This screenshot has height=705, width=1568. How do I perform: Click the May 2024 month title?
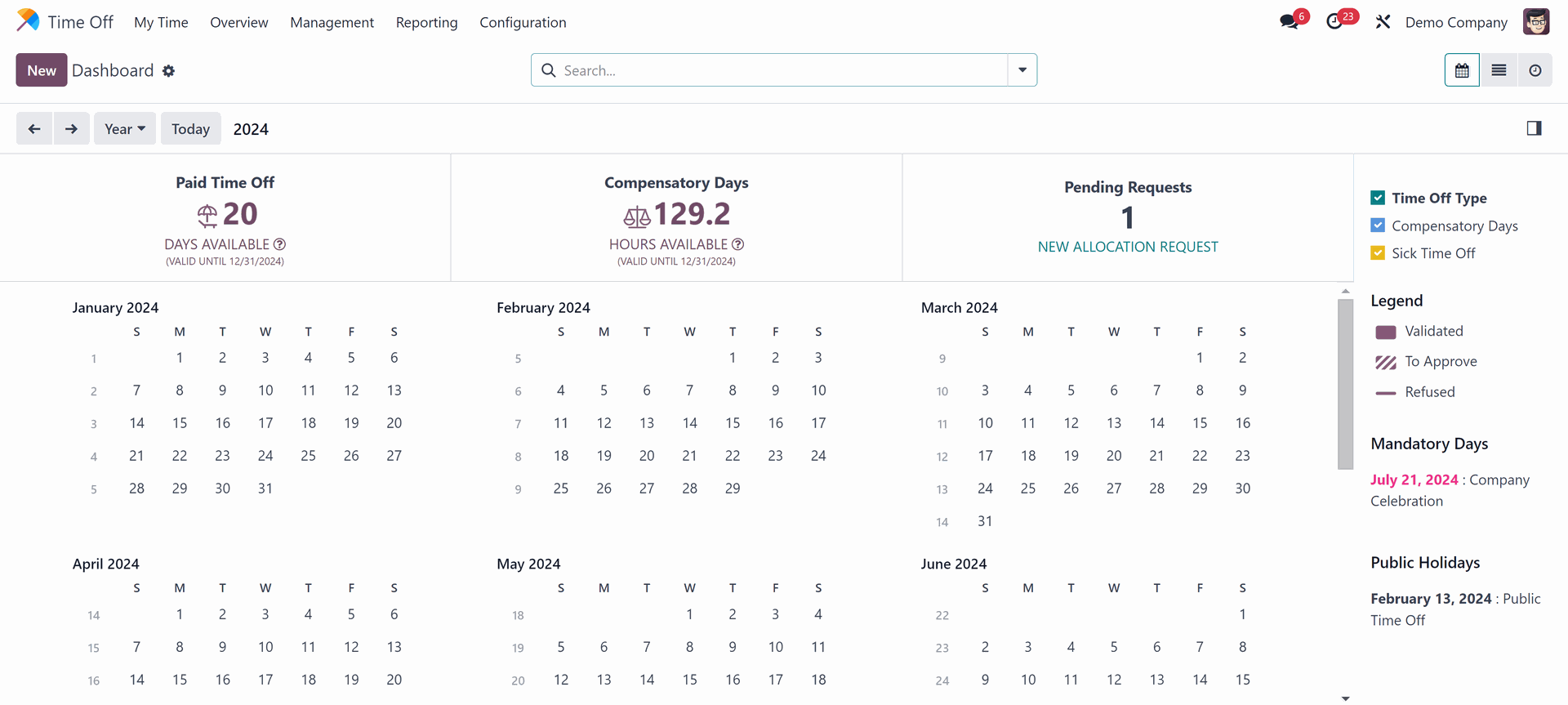coord(528,564)
